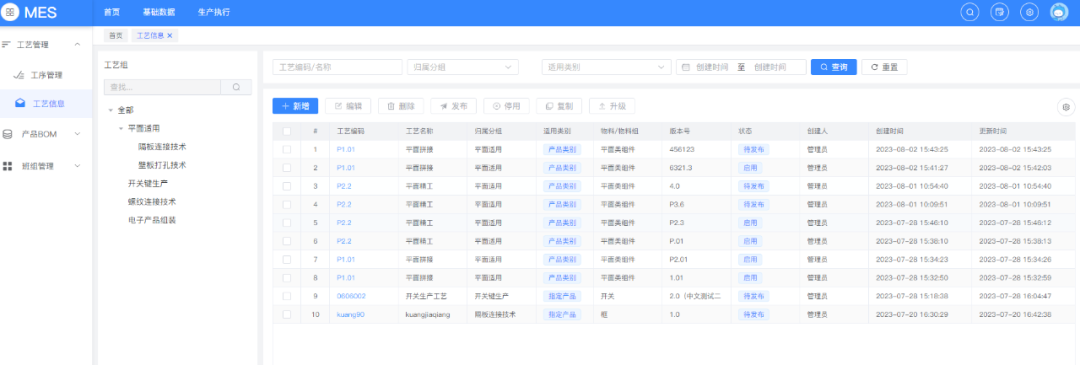Viewport: 1080px width, 365px height.
Task: Open the settings gear in top header
Action: tap(1029, 12)
